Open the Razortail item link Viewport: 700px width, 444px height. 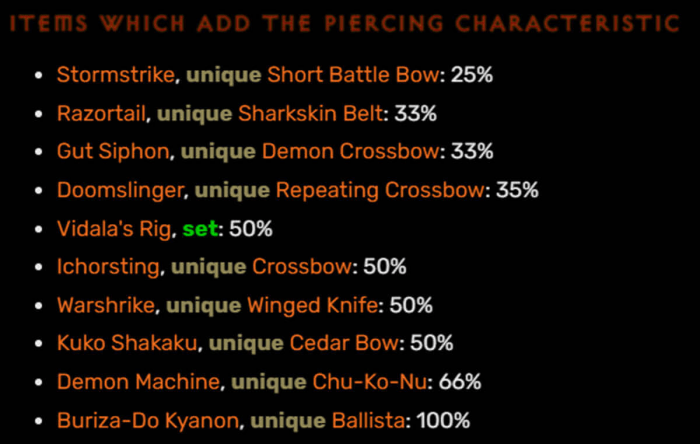(x=101, y=113)
